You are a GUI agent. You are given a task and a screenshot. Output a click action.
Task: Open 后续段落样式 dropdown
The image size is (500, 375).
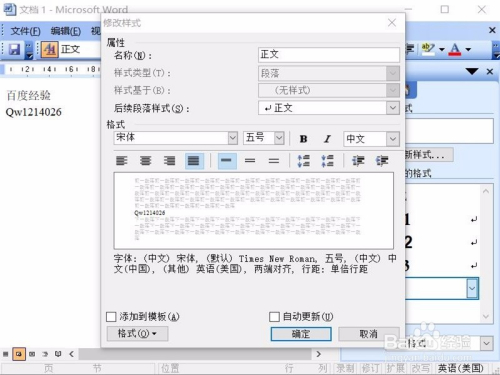pos(393,108)
